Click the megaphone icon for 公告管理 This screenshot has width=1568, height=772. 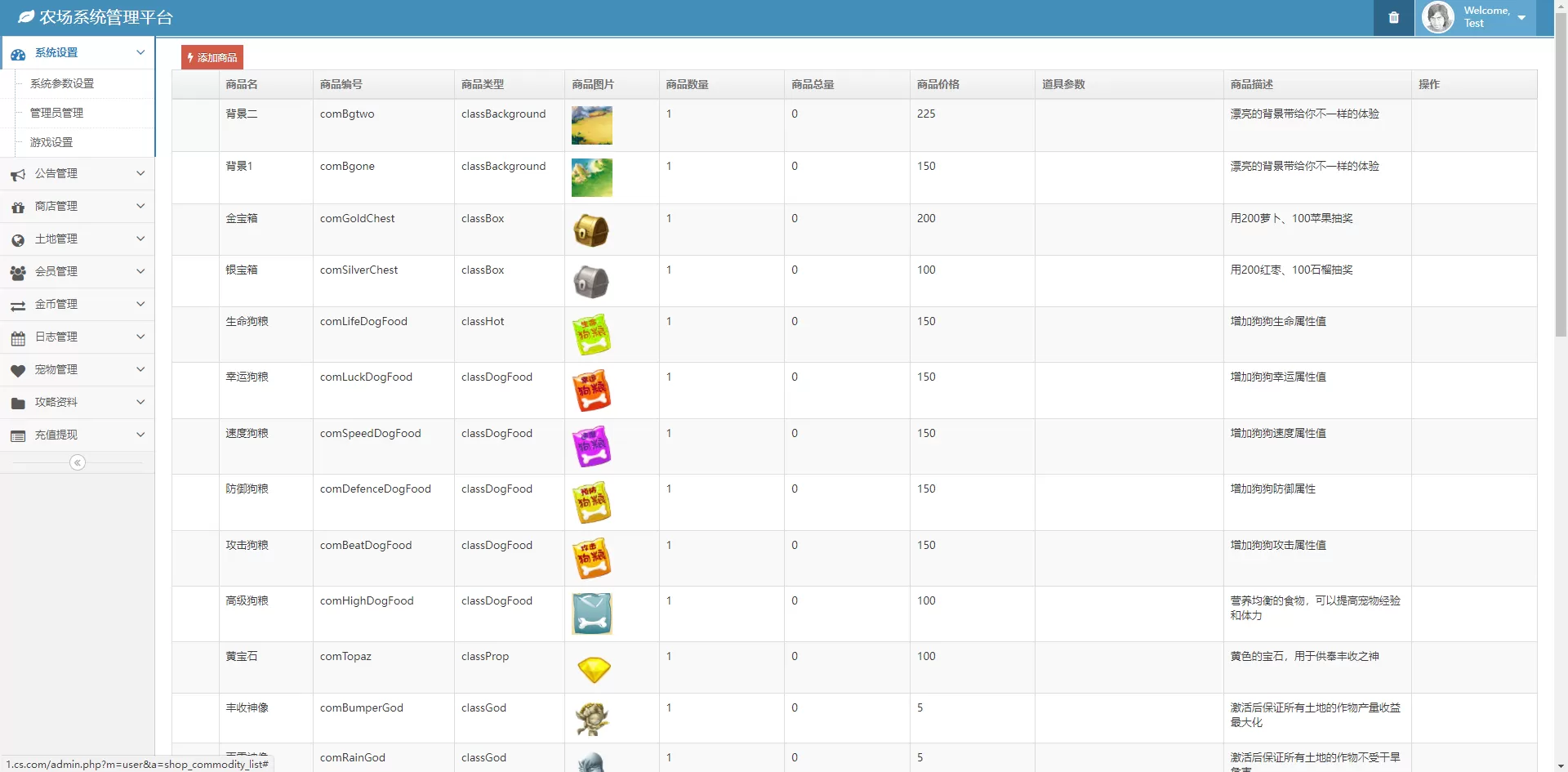(18, 174)
